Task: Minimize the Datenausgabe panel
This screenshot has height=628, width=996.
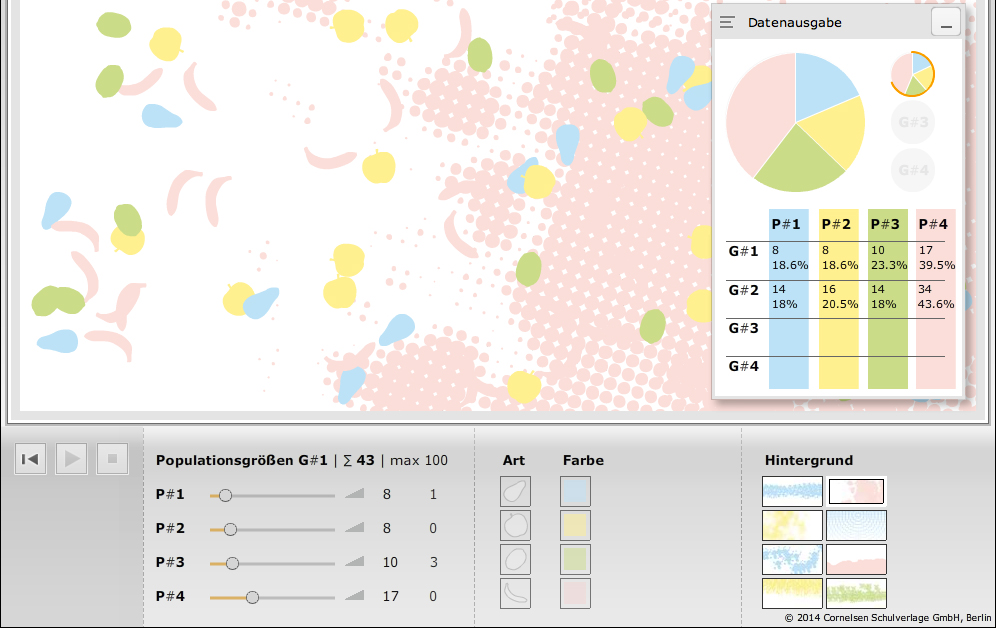Action: 945,22
